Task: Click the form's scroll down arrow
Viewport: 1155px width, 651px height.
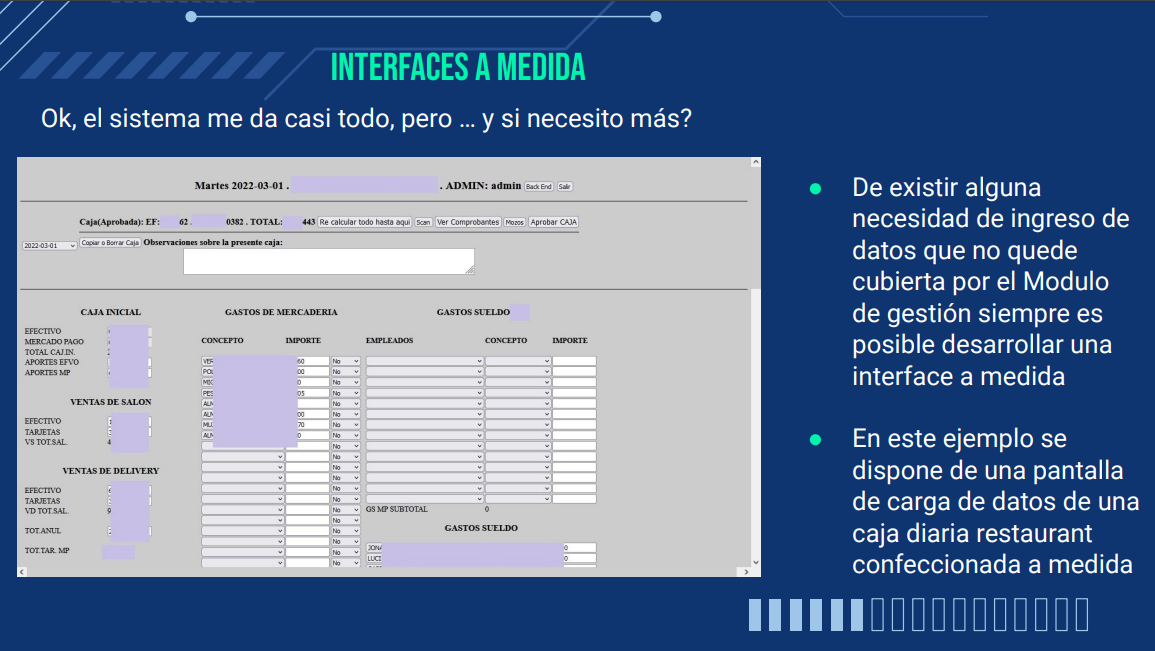Action: 755,561
